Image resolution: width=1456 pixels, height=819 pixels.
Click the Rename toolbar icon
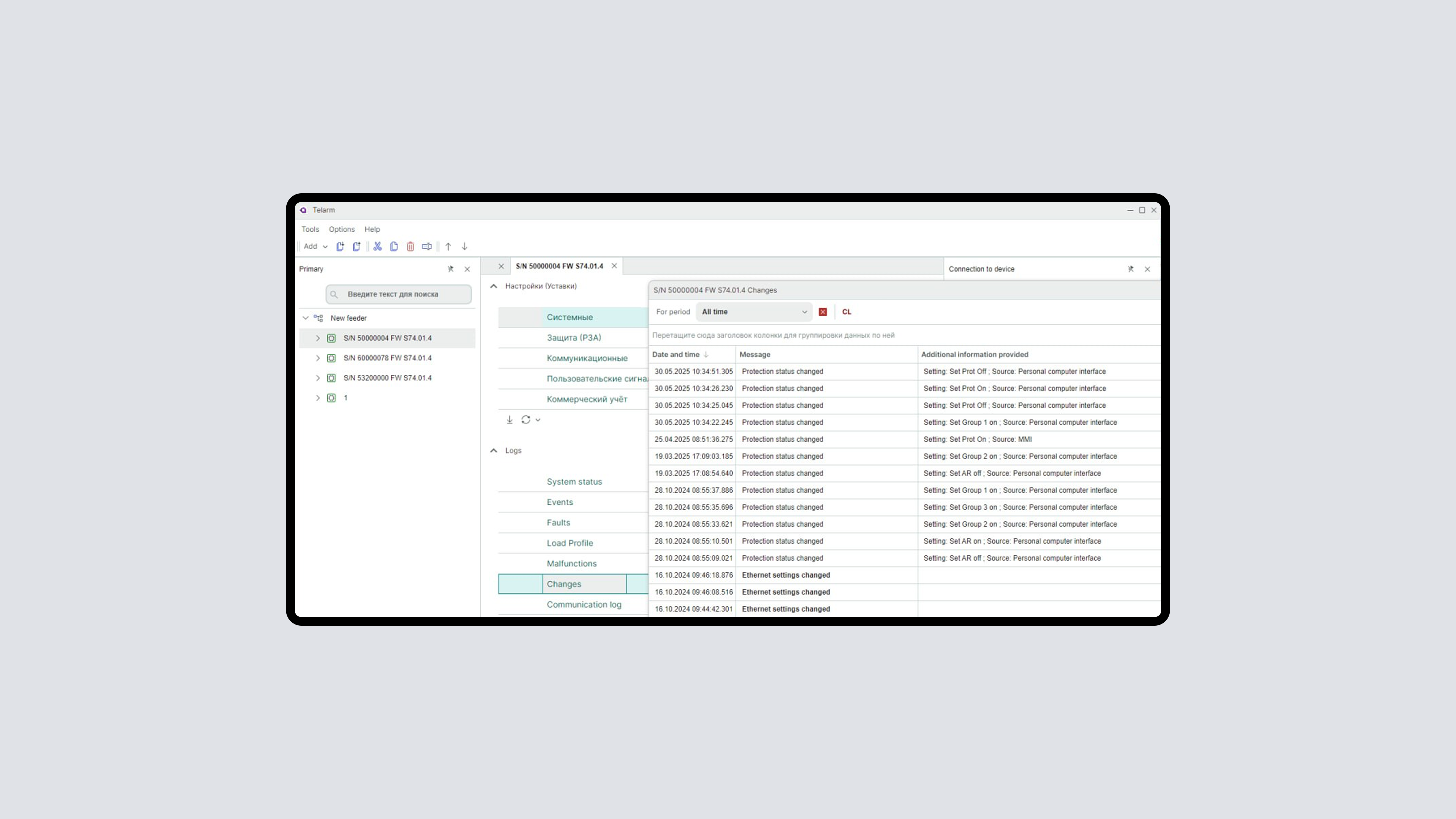427,246
